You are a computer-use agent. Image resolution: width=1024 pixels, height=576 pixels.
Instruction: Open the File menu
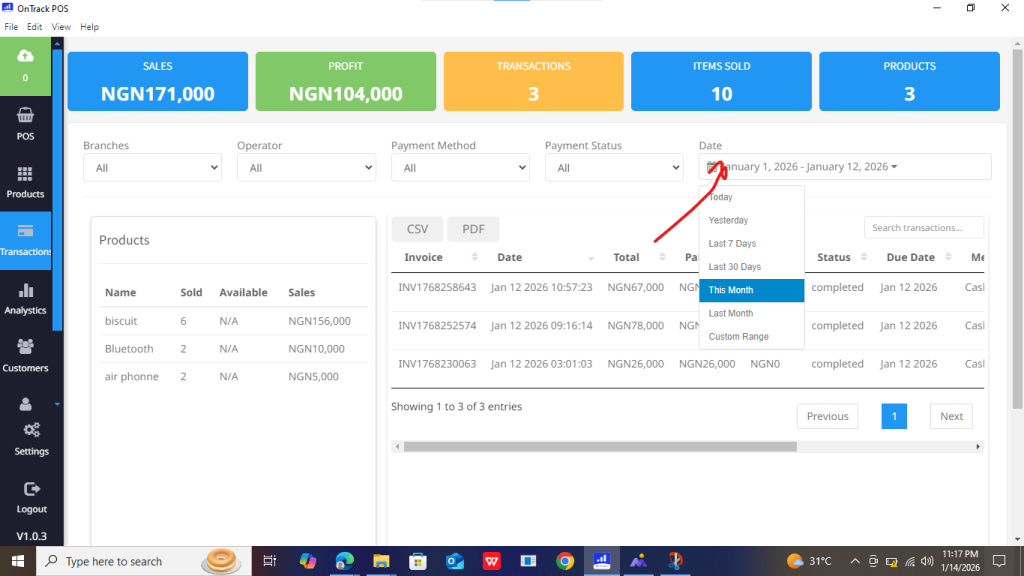coord(10,27)
